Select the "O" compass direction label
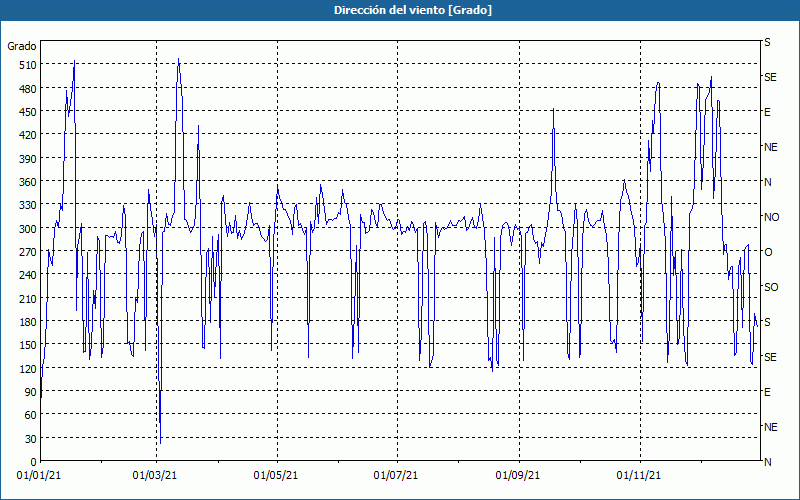 click(x=768, y=252)
